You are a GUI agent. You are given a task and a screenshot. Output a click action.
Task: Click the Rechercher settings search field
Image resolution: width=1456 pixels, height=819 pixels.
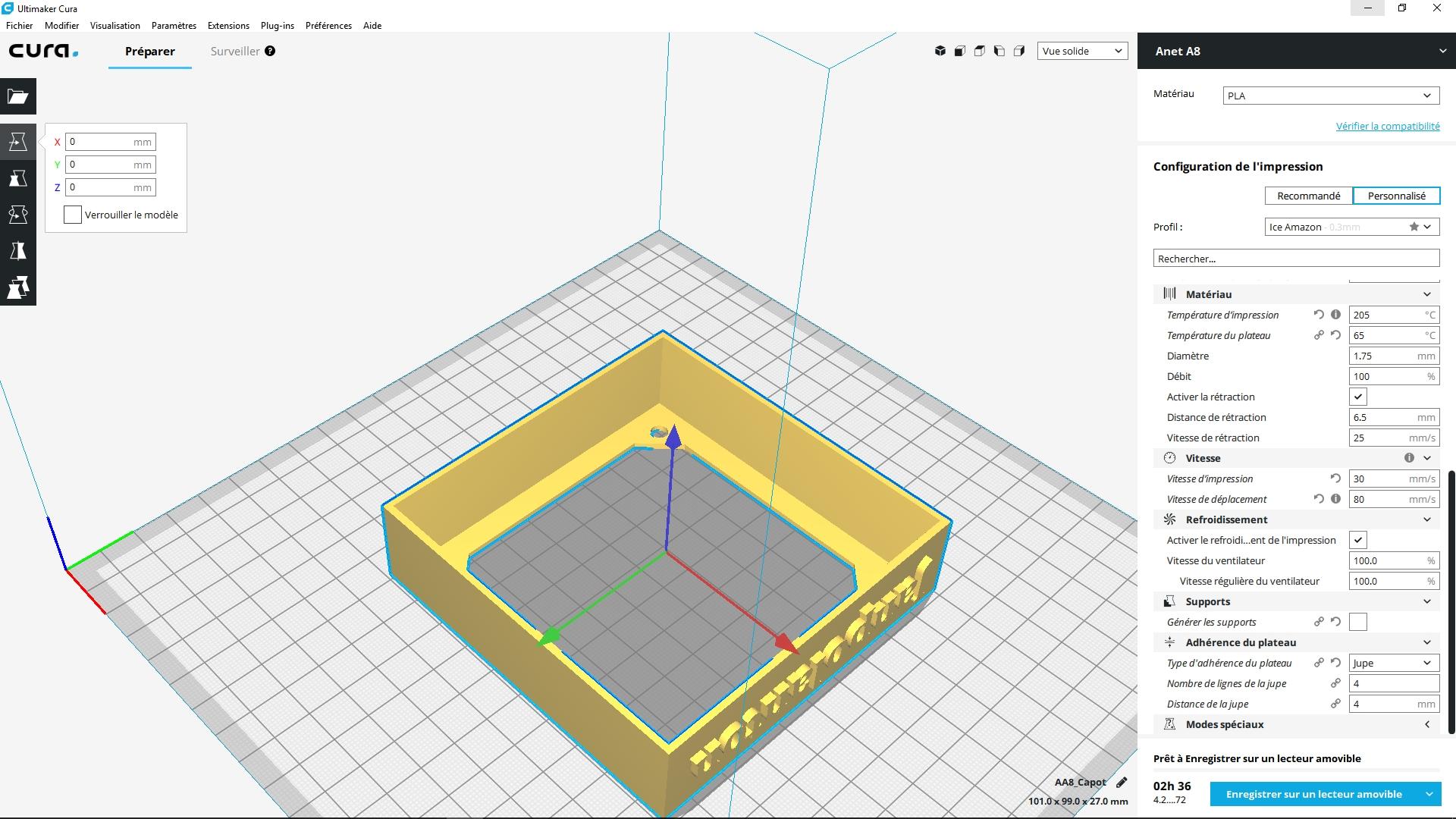[x=1296, y=259]
